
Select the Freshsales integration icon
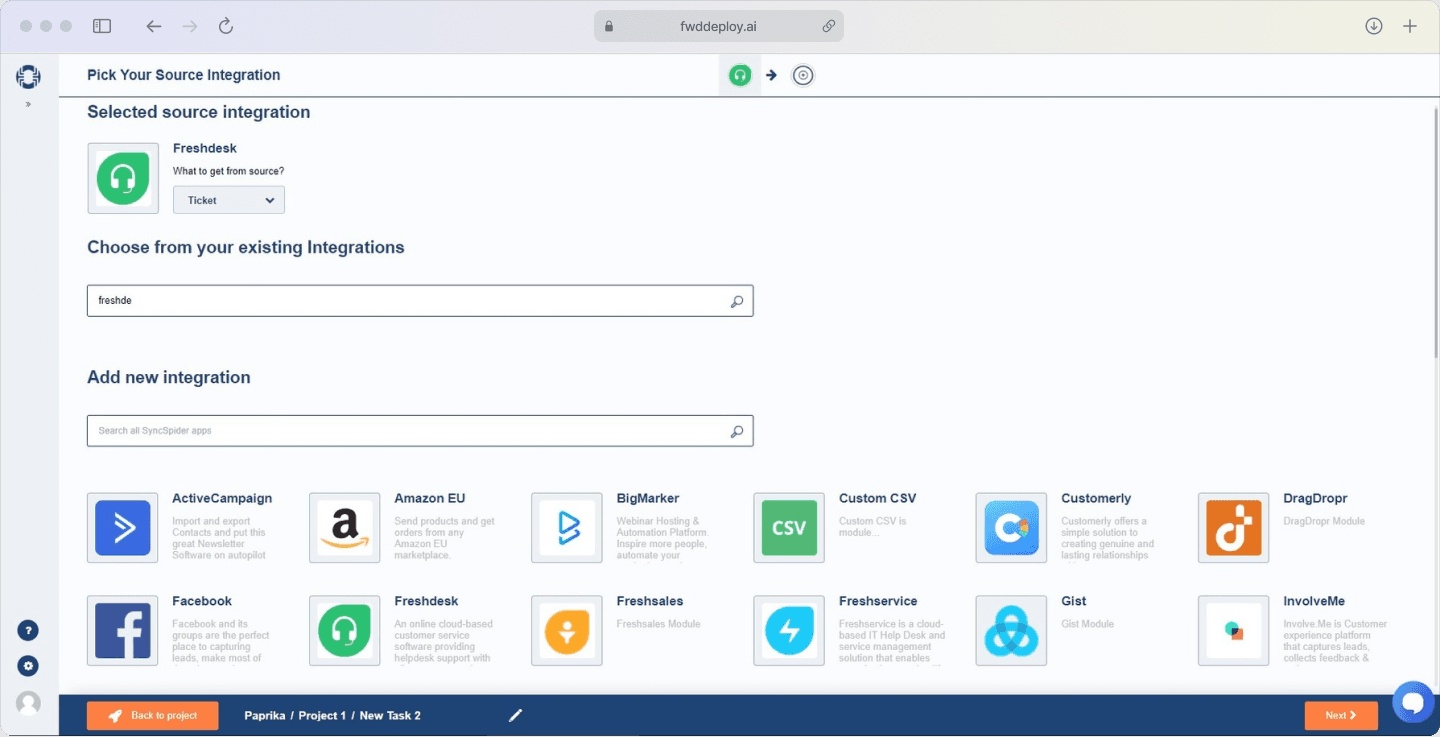tap(567, 631)
